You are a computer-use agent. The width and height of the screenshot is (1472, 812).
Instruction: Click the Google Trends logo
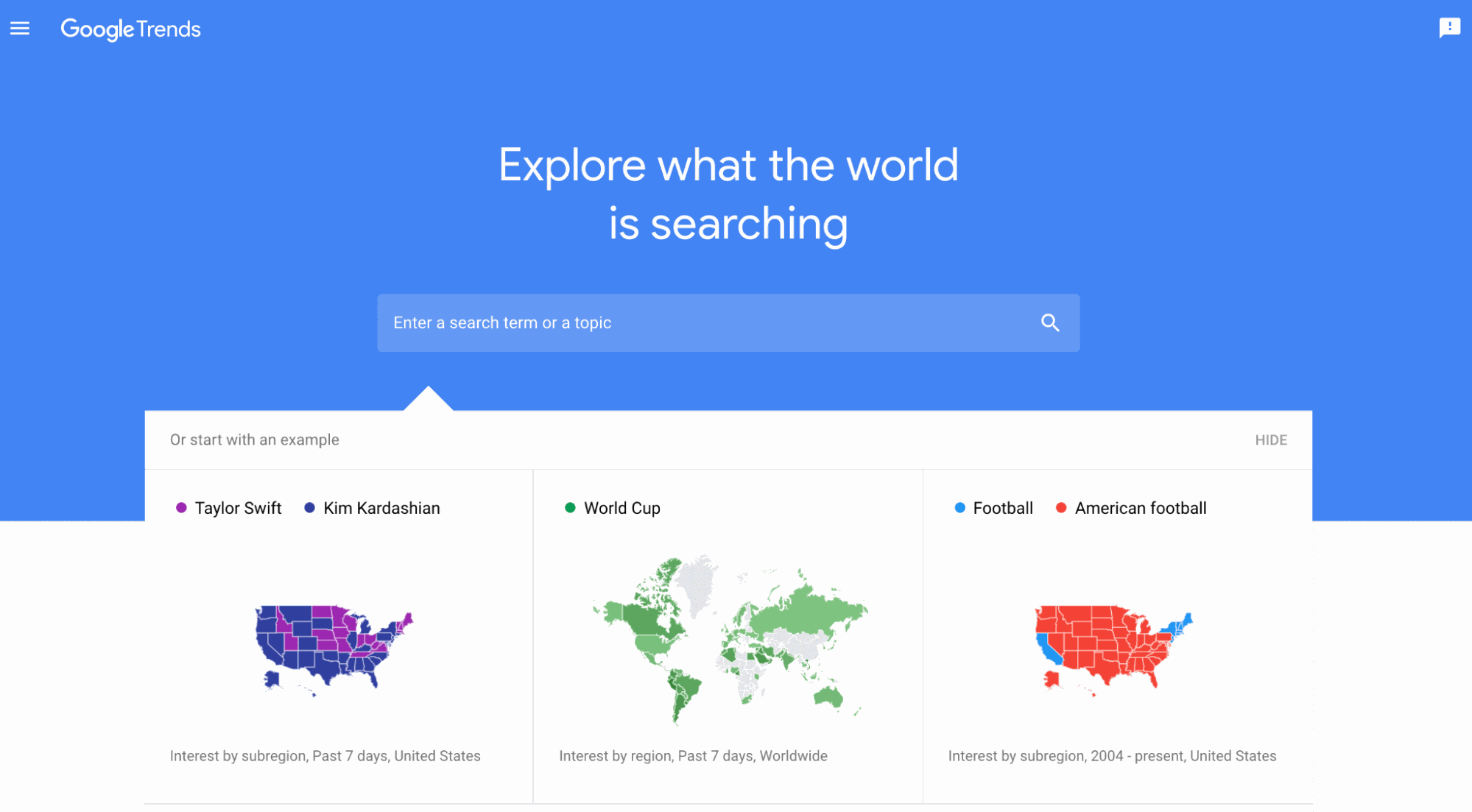(x=130, y=29)
